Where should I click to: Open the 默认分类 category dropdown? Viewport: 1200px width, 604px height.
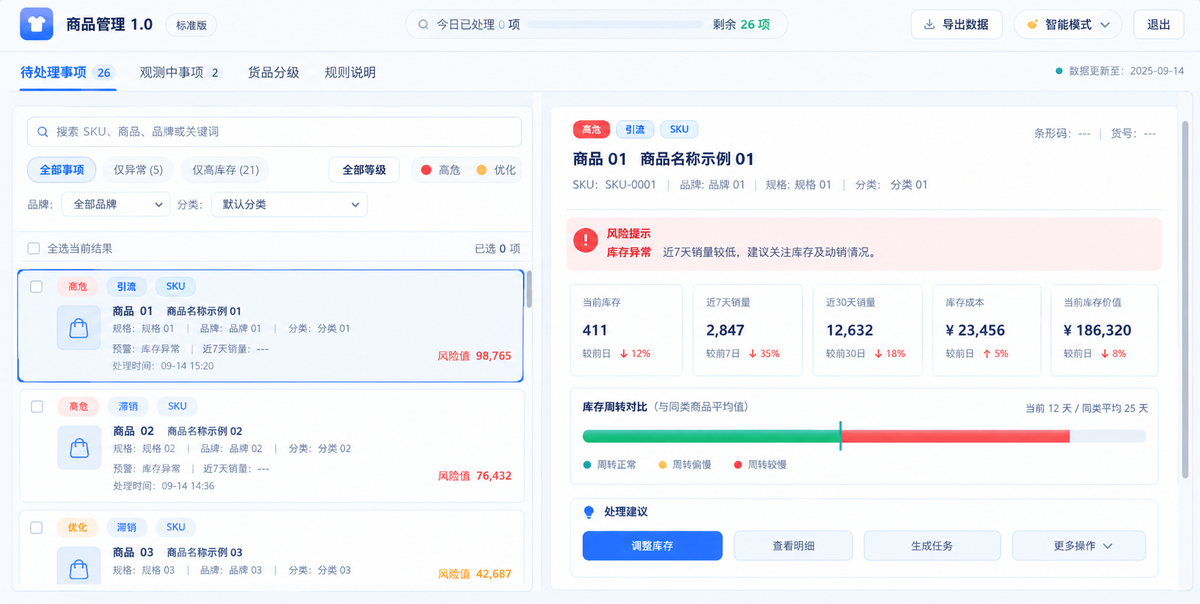[x=289, y=204]
